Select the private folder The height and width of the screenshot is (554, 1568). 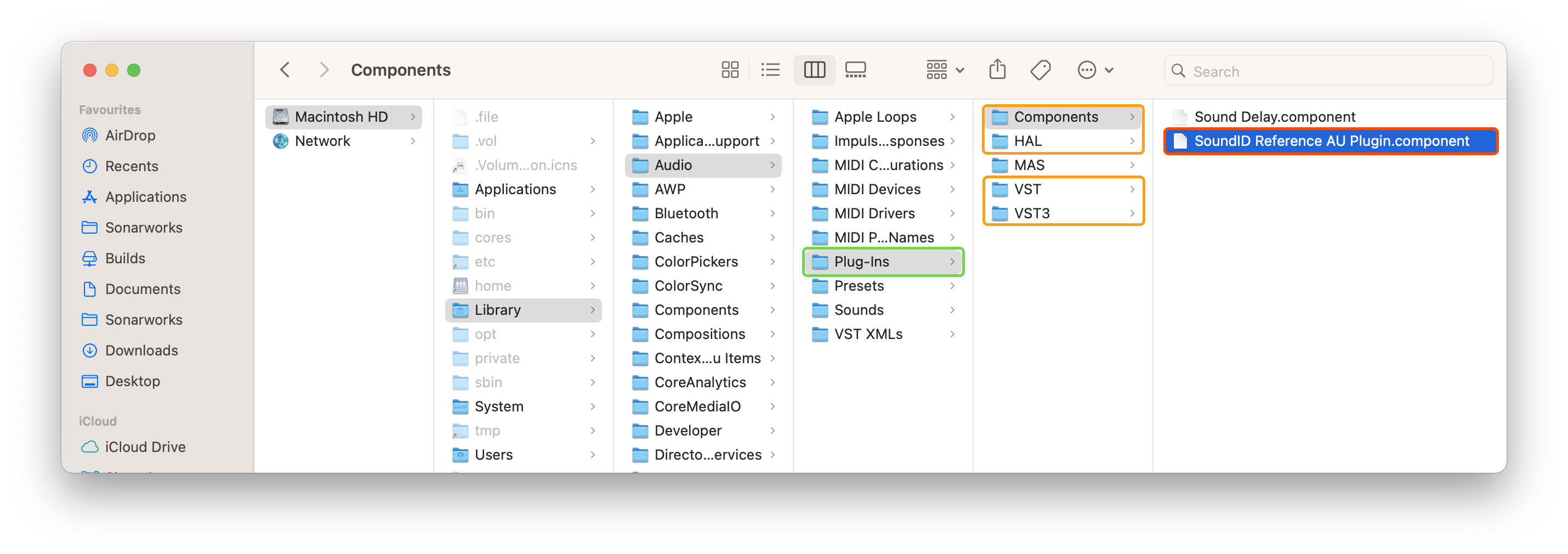pos(524,358)
